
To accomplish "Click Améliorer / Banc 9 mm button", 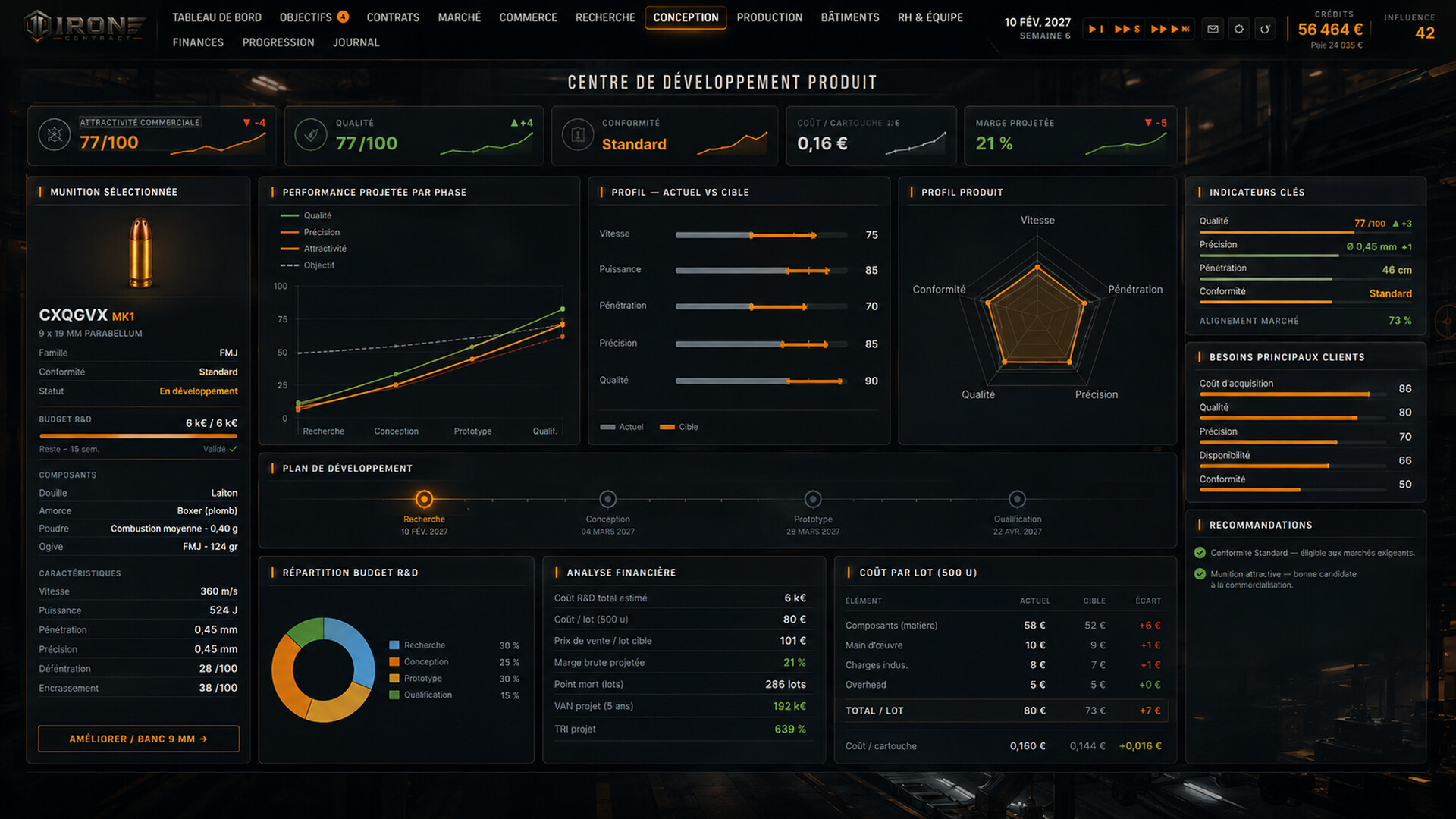I will [139, 739].
